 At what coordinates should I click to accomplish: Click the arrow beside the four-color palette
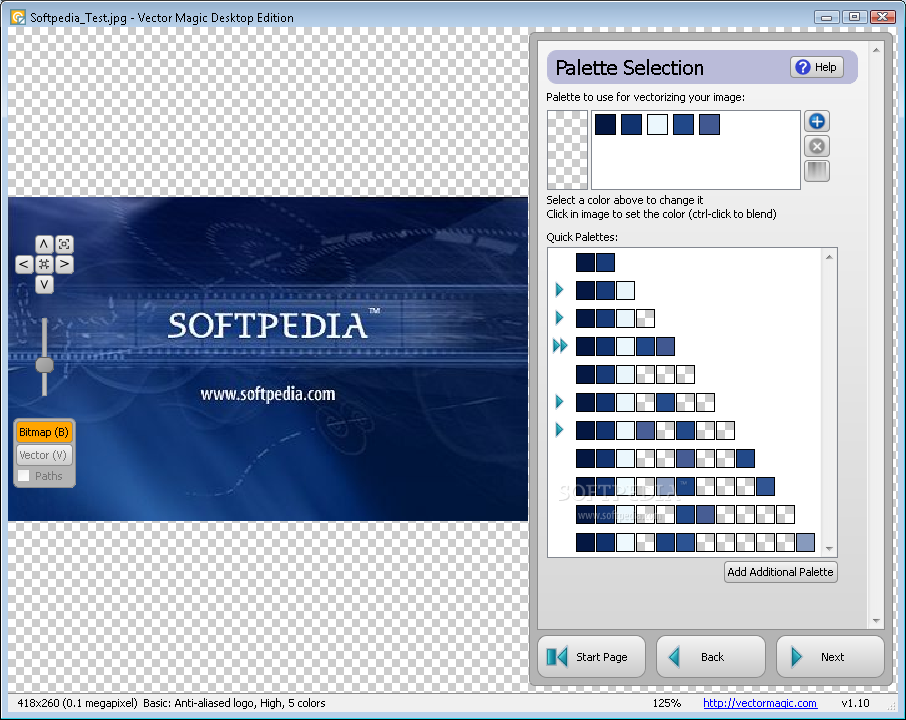click(559, 317)
